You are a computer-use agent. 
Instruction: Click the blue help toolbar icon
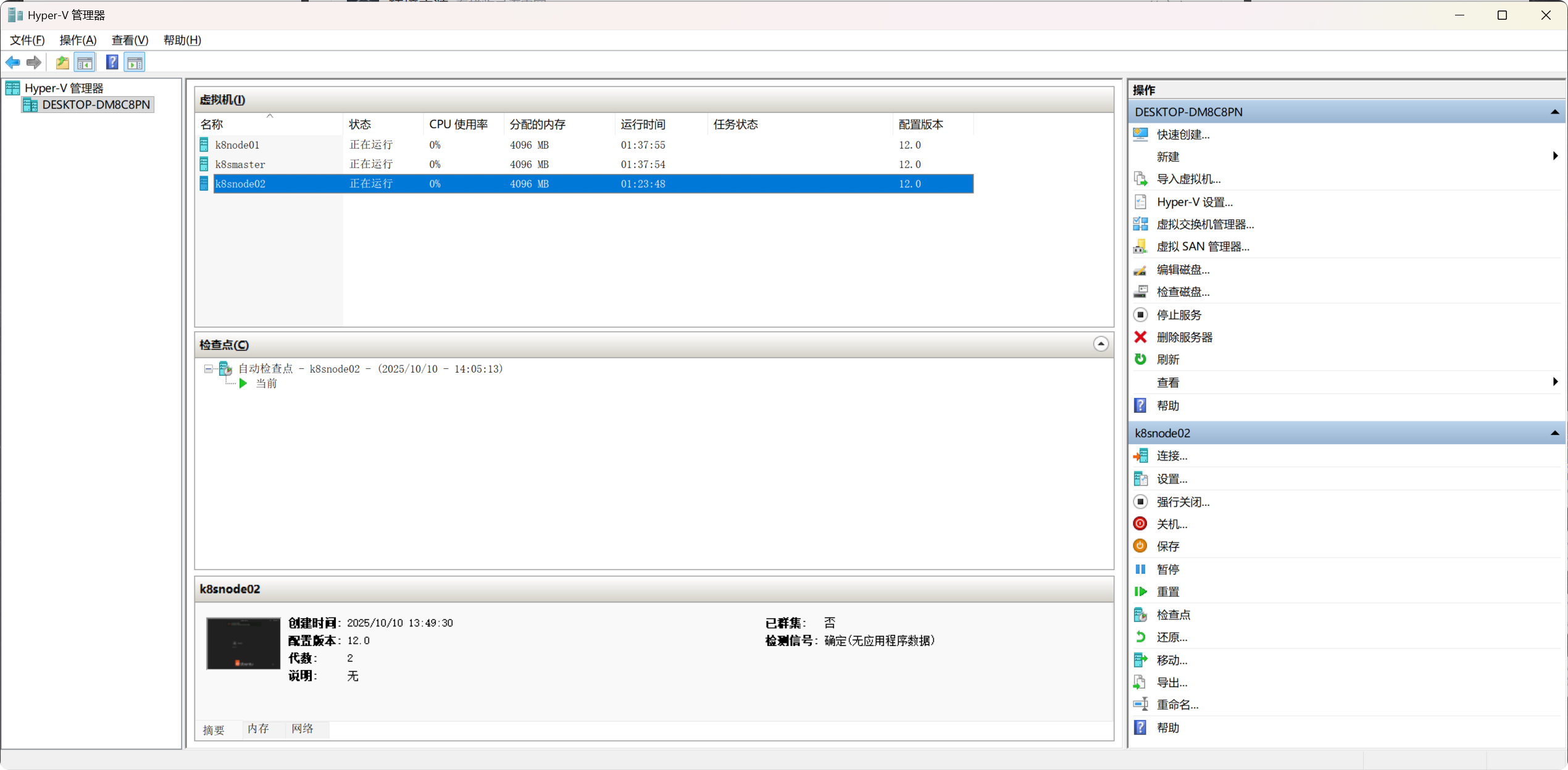point(112,62)
